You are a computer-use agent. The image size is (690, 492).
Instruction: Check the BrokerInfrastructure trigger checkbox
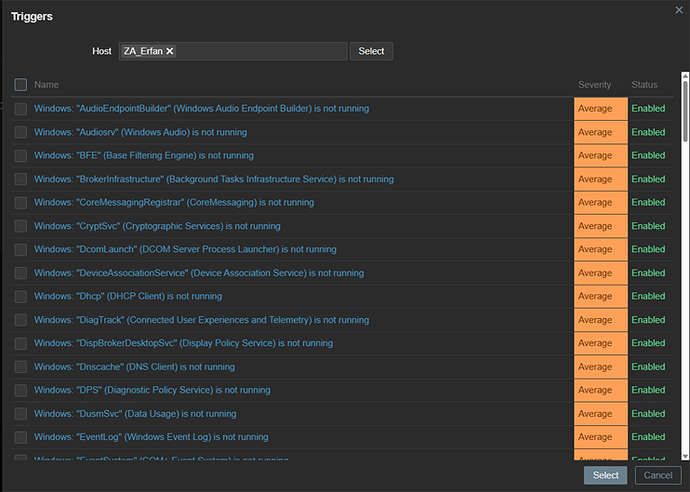pos(21,179)
